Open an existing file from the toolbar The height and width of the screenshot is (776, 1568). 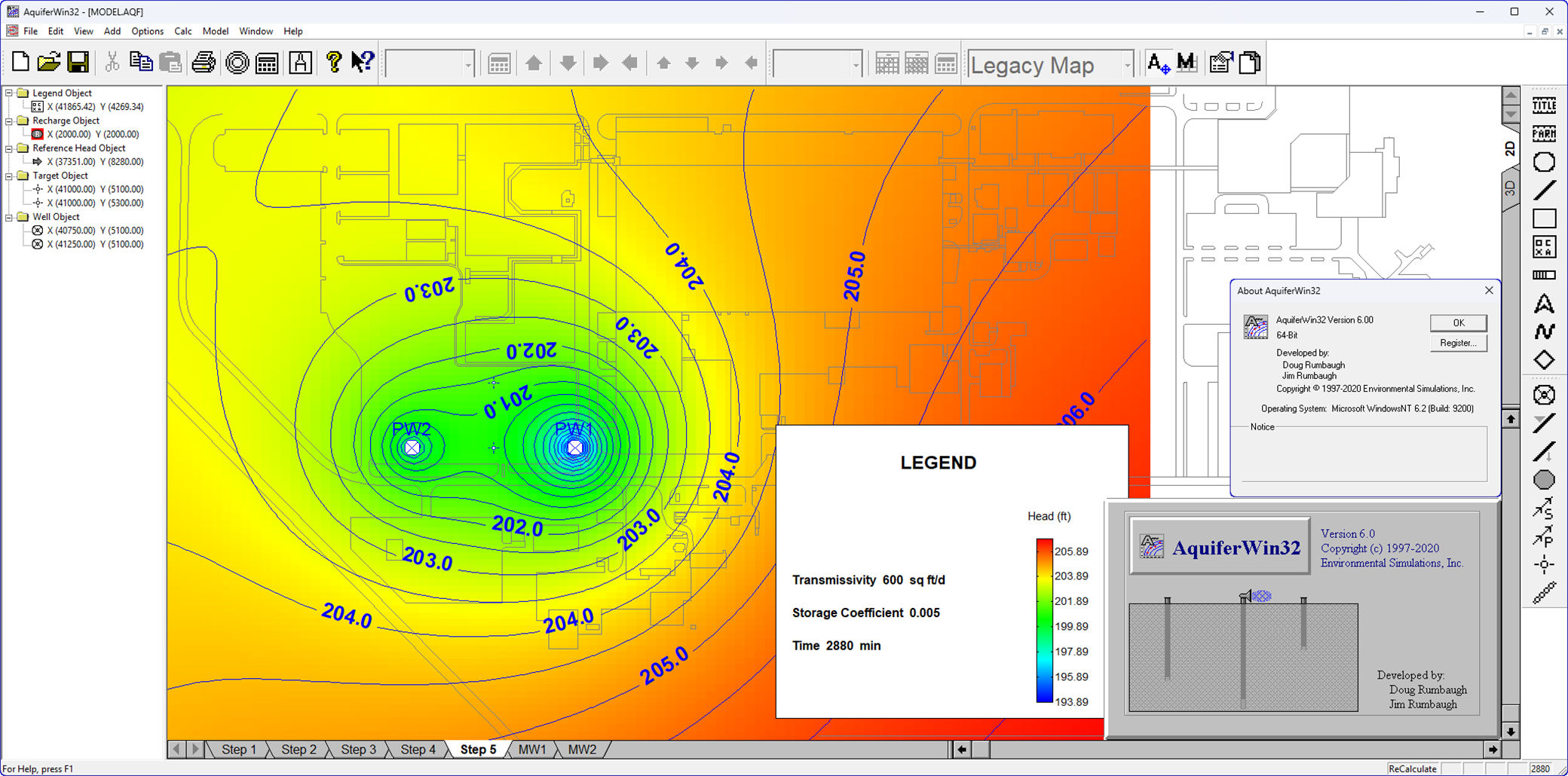click(48, 63)
